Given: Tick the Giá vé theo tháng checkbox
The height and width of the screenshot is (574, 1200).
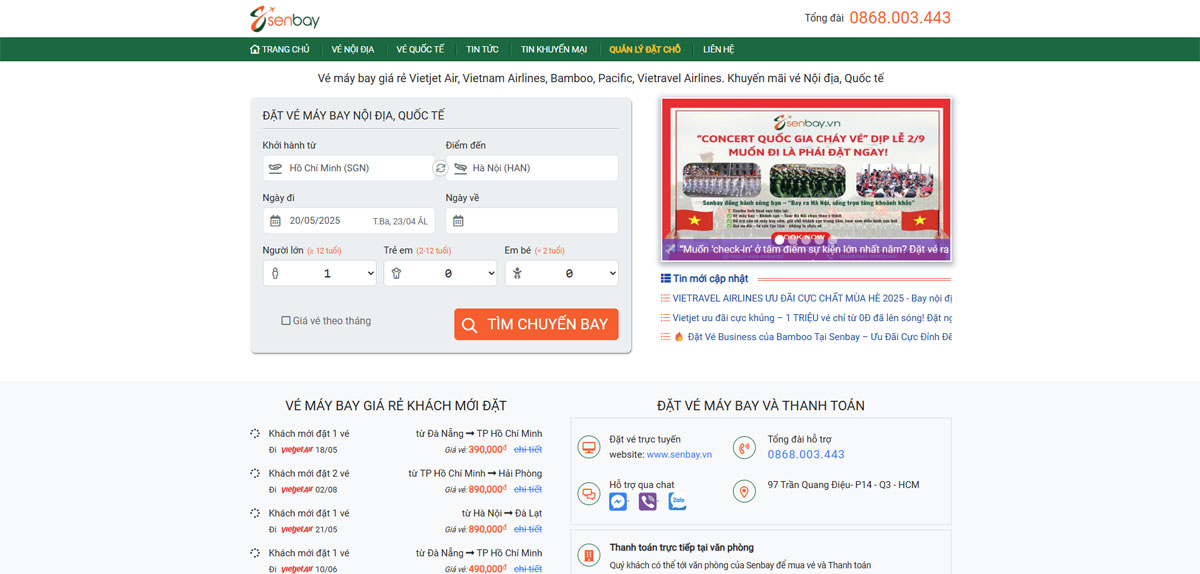Looking at the screenshot, I should click(286, 321).
